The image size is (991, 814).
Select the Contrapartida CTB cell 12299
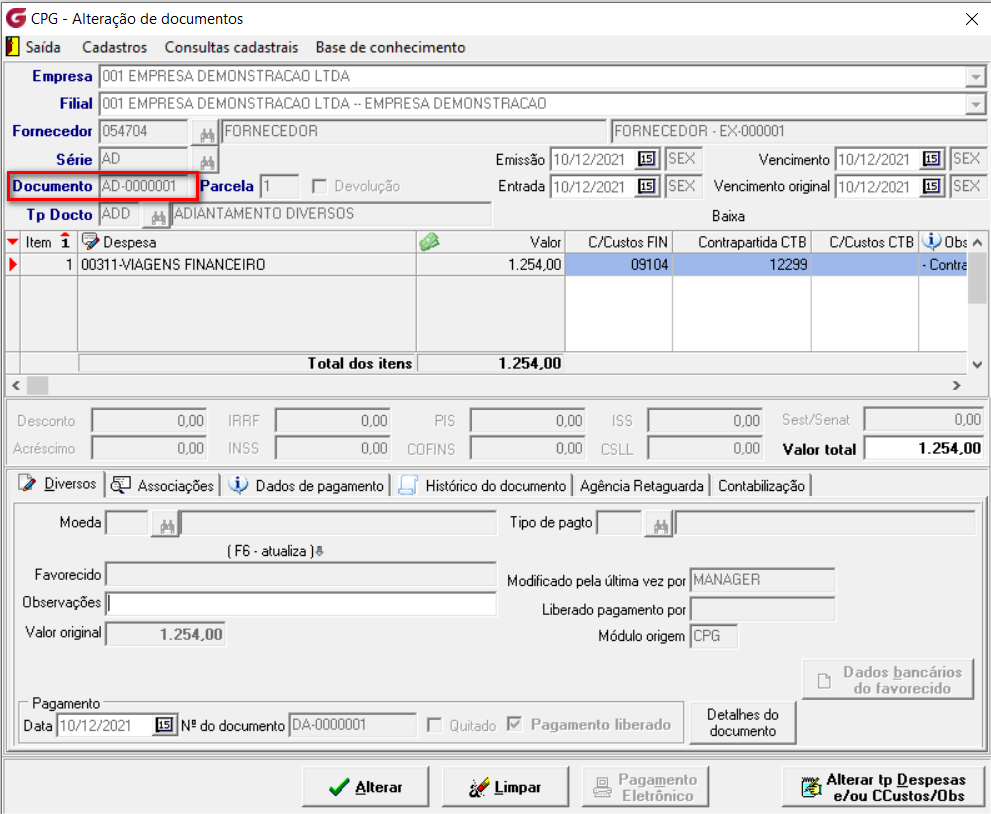(742, 264)
